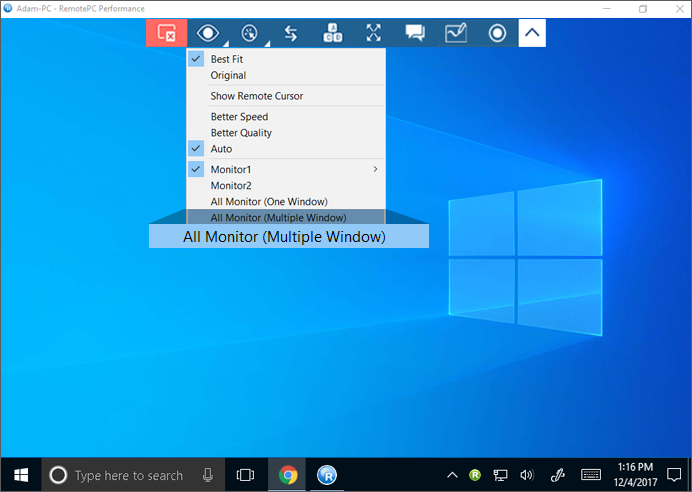This screenshot has width=692, height=492.
Task: Collapse the toolbar with the up chevron
Action: (533, 33)
